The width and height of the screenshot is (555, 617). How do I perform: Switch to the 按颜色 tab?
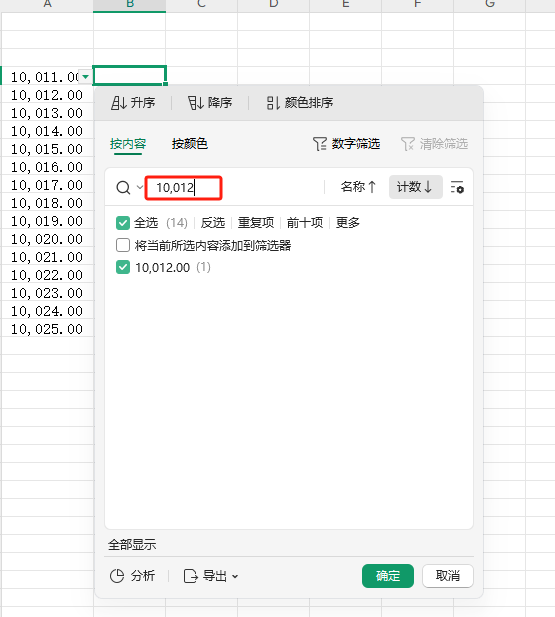click(189, 144)
